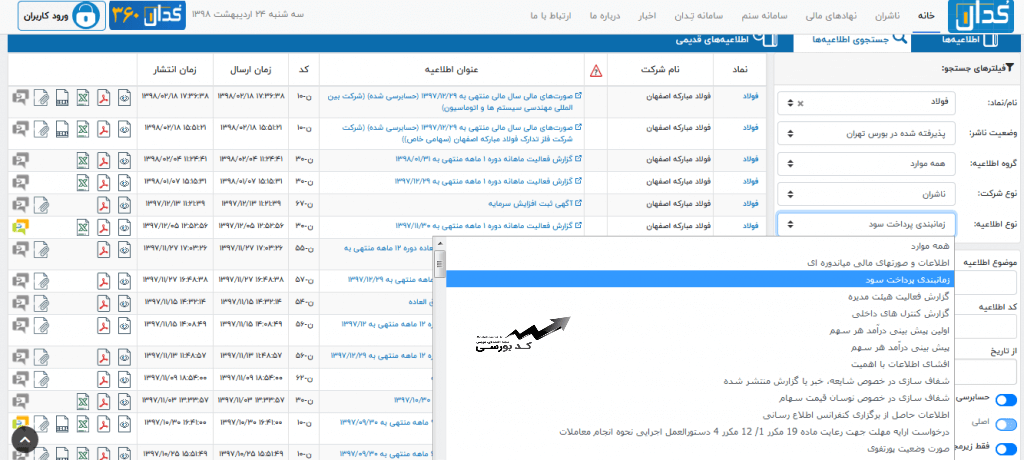
Task: Open attachments of announcement sent 1397/11/27 16:48:38
Action: coord(40,282)
